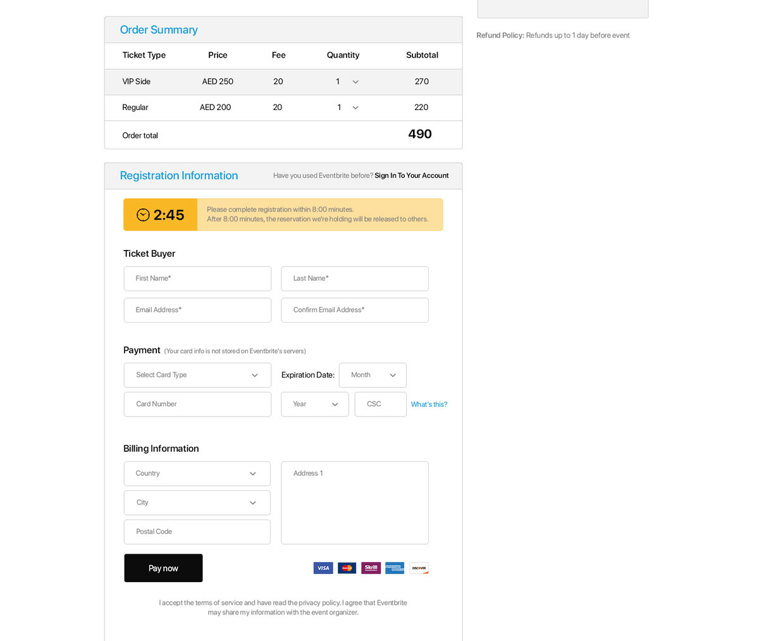The height and width of the screenshot is (641, 759).
Task: Focus the Postal Code field
Action: click(197, 532)
